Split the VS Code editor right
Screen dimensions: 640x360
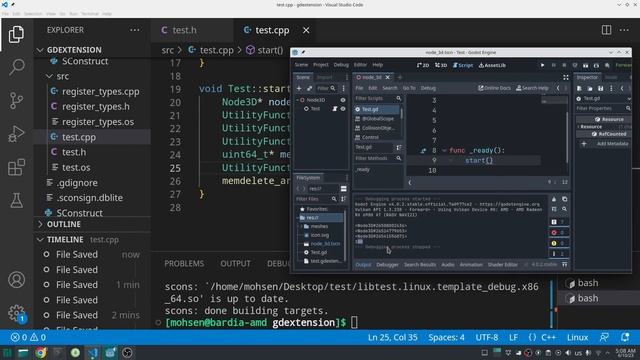(x=607, y=30)
